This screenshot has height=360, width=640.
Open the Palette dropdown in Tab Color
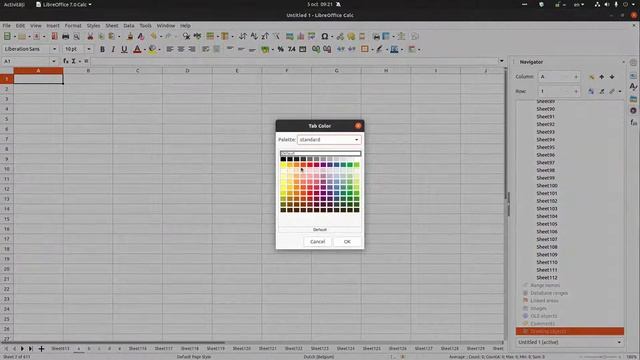click(x=329, y=140)
